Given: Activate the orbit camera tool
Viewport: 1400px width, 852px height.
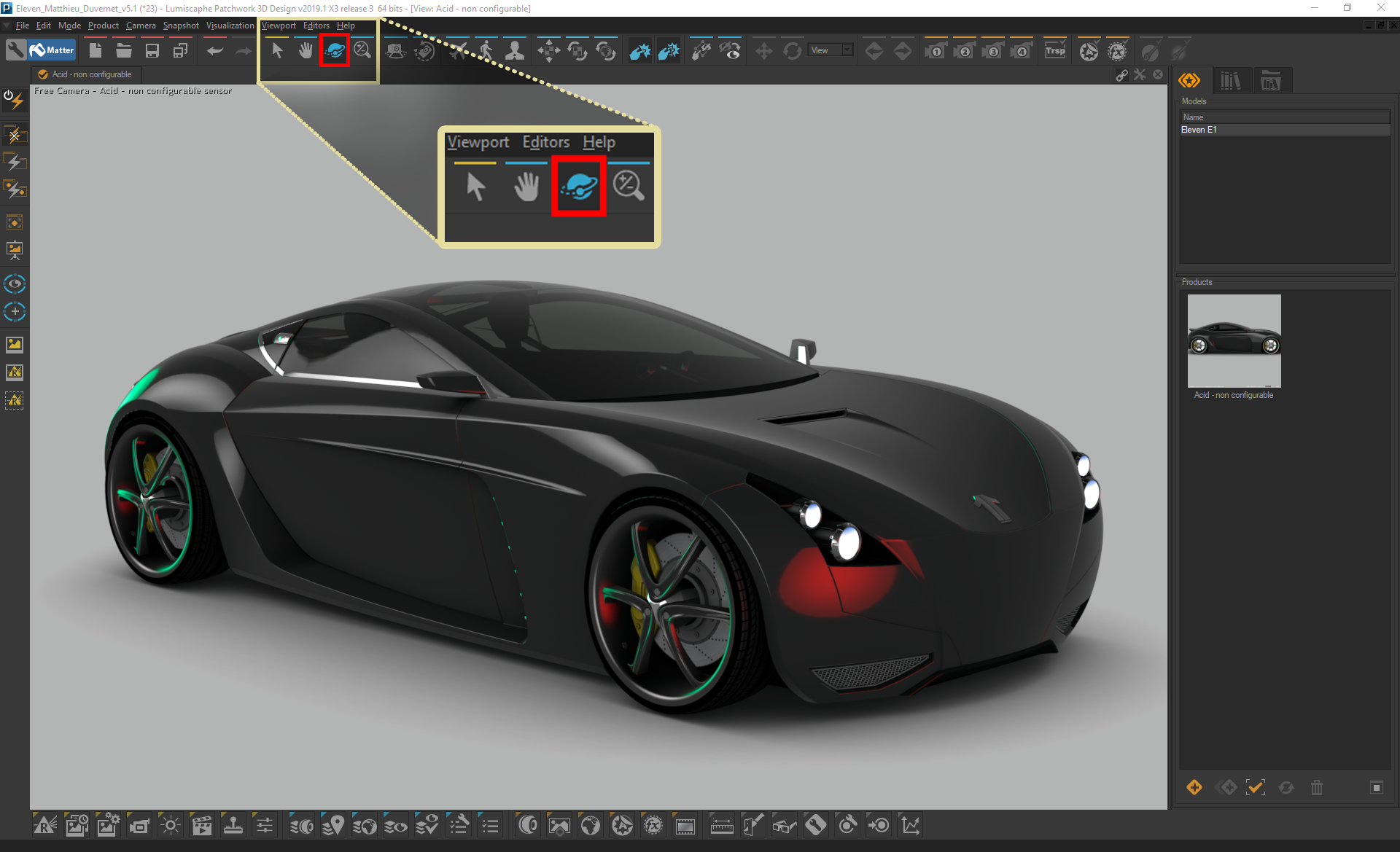Looking at the screenshot, I should (x=335, y=50).
